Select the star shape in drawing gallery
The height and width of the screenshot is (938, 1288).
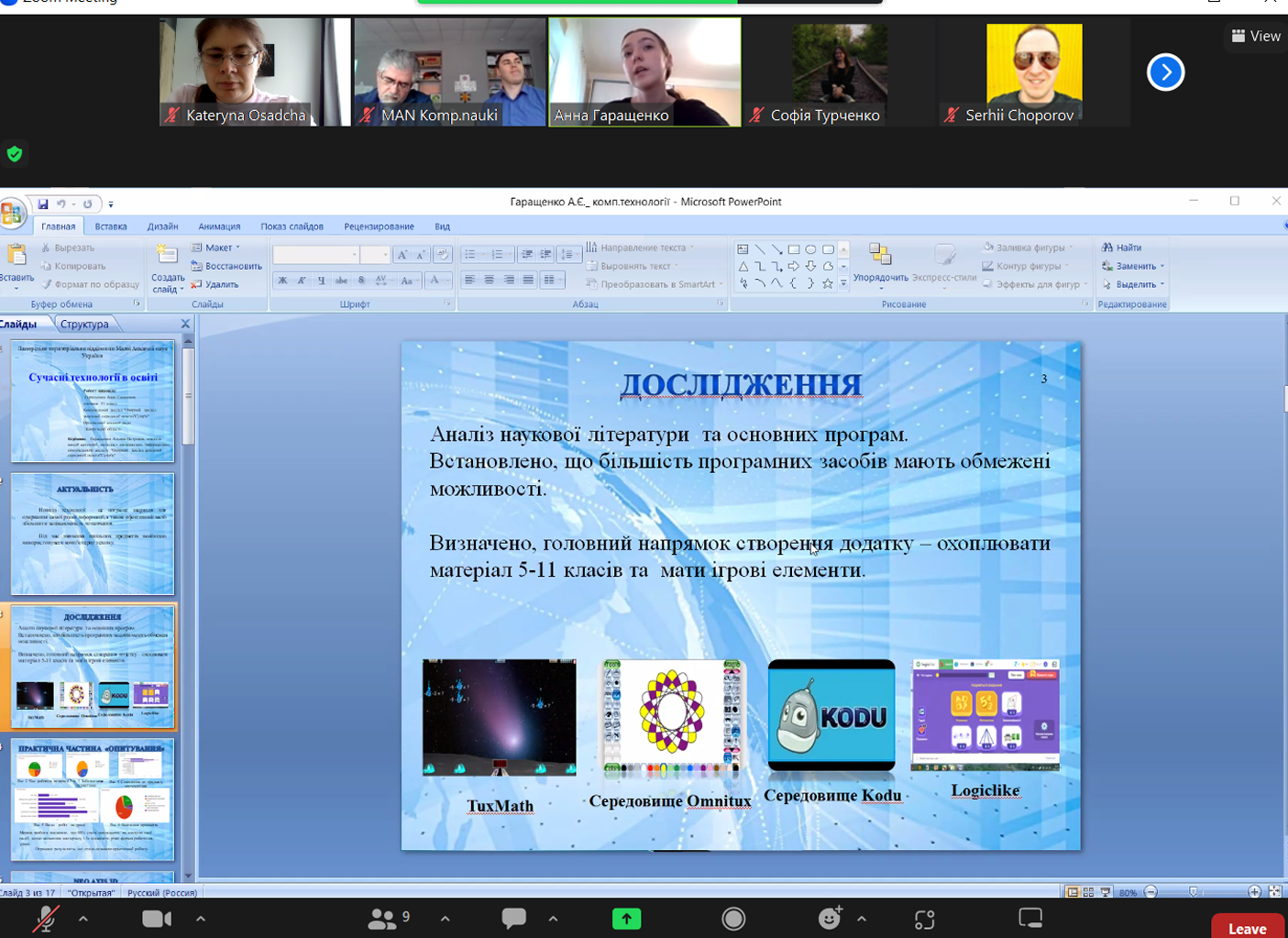(x=828, y=283)
